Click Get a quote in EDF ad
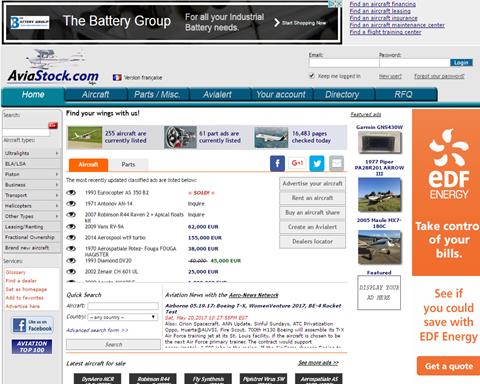 point(449,366)
